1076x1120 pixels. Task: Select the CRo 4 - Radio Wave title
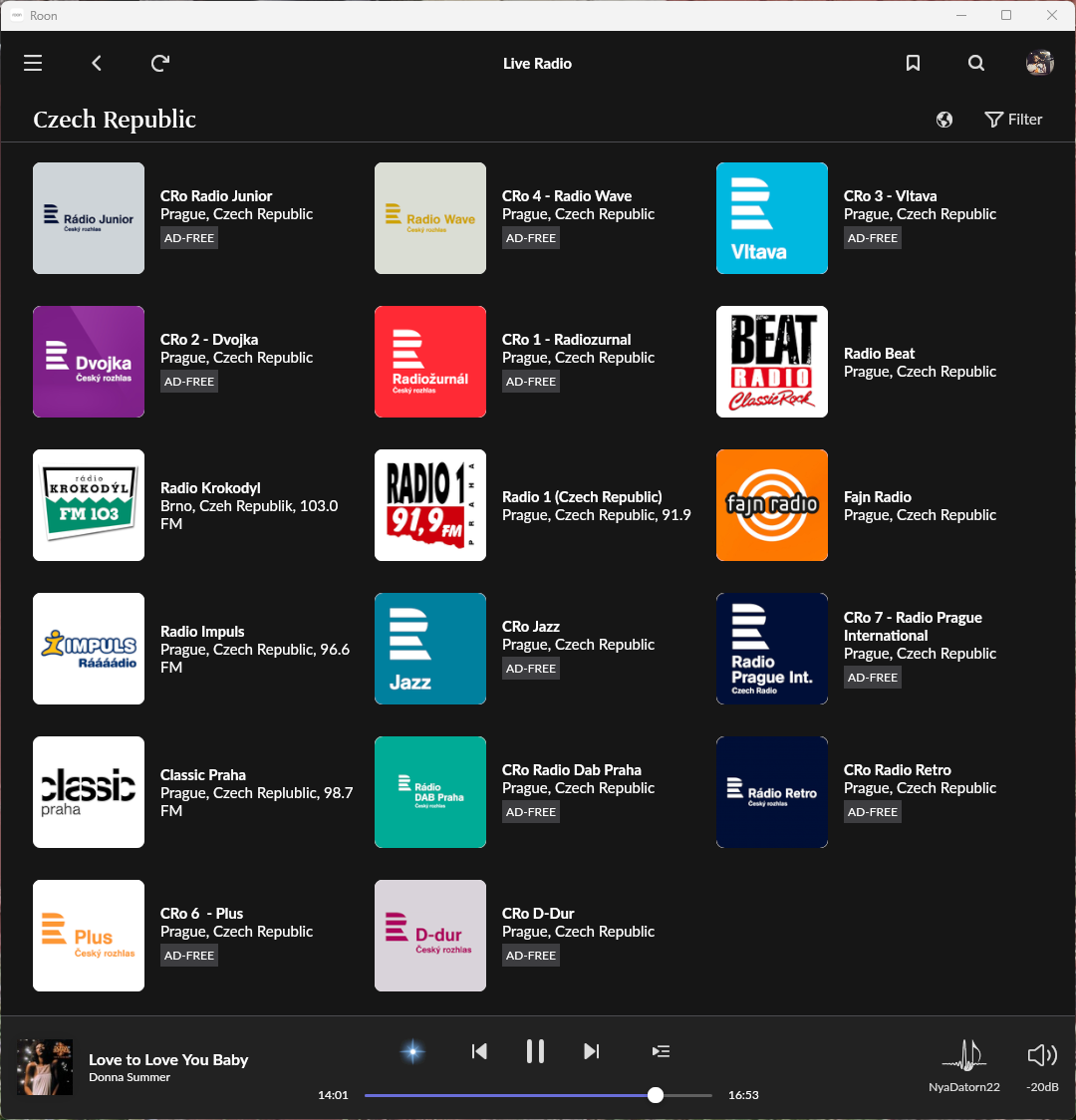(567, 195)
